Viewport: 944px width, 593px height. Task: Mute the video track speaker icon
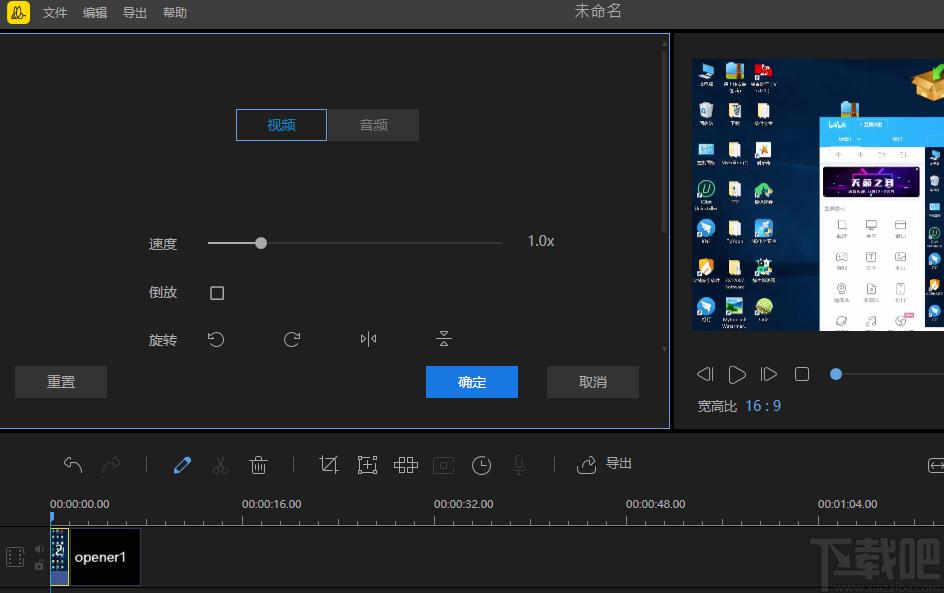click(39, 549)
